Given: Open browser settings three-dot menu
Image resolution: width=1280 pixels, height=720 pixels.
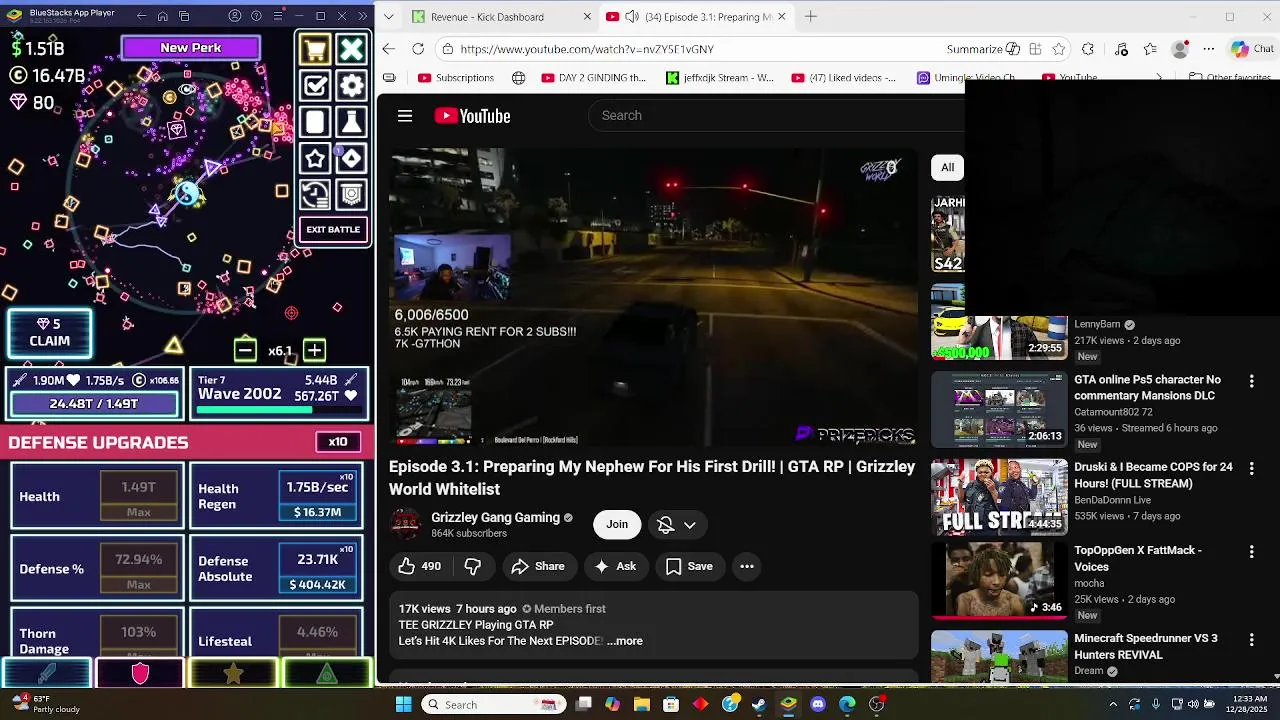Looking at the screenshot, I should tap(1209, 49).
